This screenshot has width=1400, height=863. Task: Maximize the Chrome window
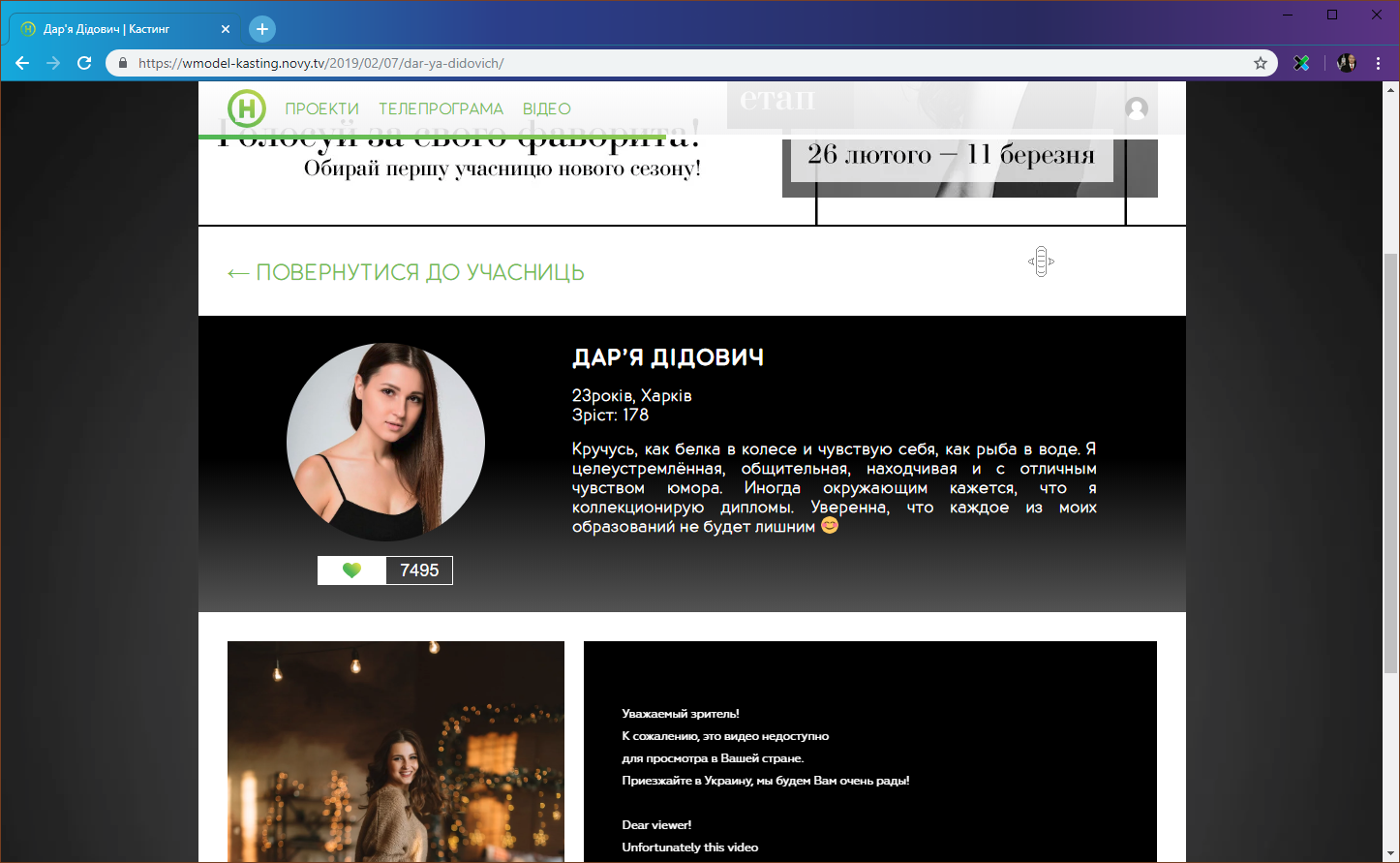(1332, 15)
